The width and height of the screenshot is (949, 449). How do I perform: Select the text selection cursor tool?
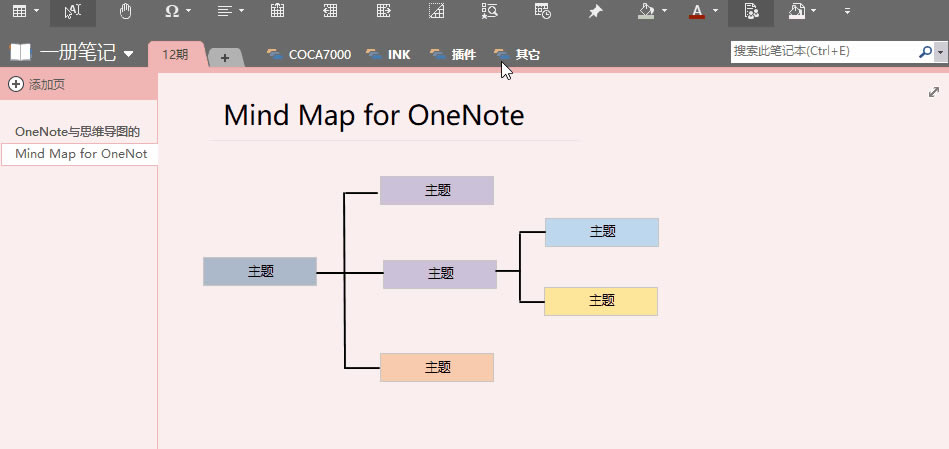pyautogui.click(x=73, y=11)
